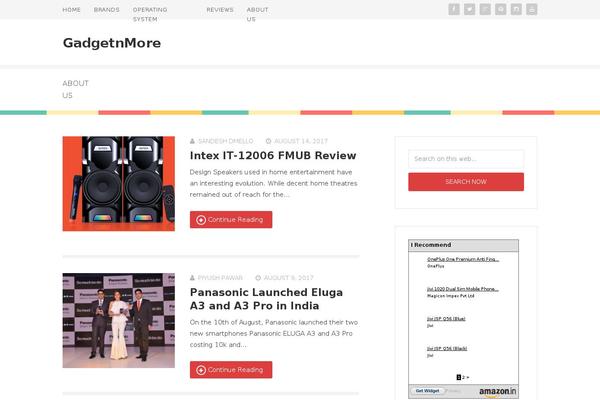Image resolution: width=600 pixels, height=400 pixels.
Task: Click the OnePlus One Premium Anti Fing... product link
Action: pyautogui.click(x=463, y=259)
